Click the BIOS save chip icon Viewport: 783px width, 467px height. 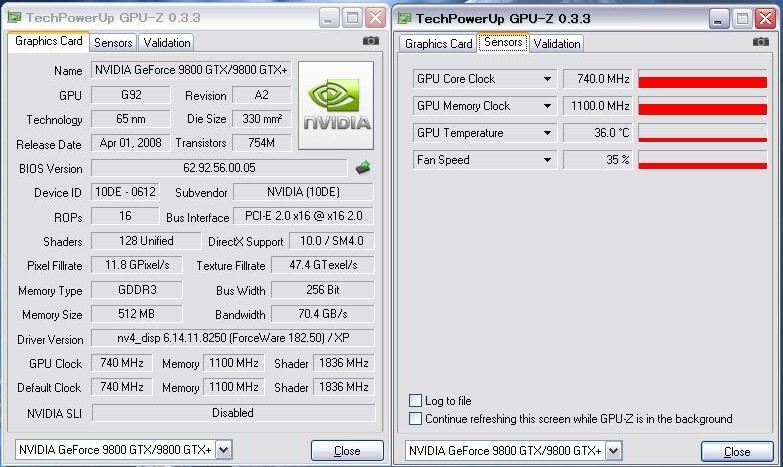(x=363, y=168)
